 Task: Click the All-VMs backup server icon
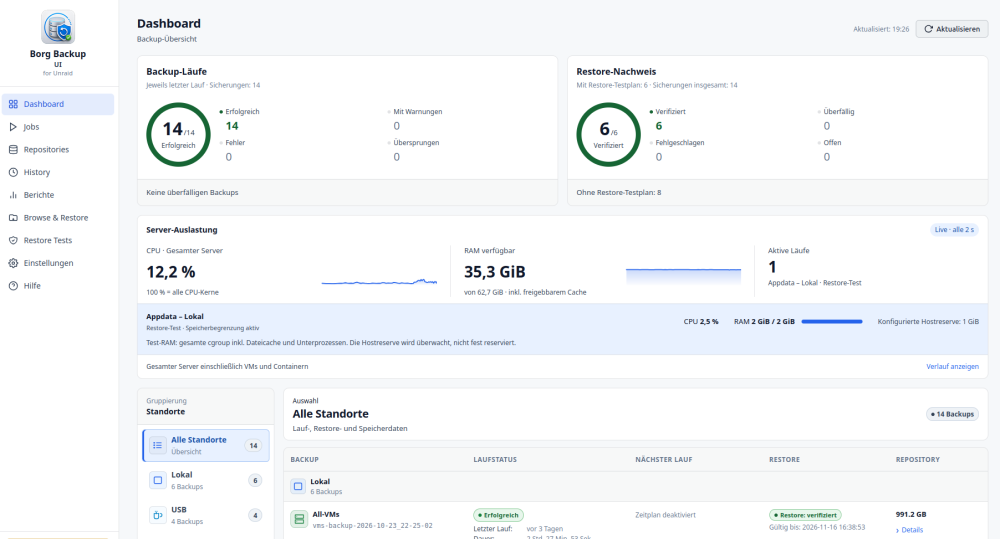[298, 519]
